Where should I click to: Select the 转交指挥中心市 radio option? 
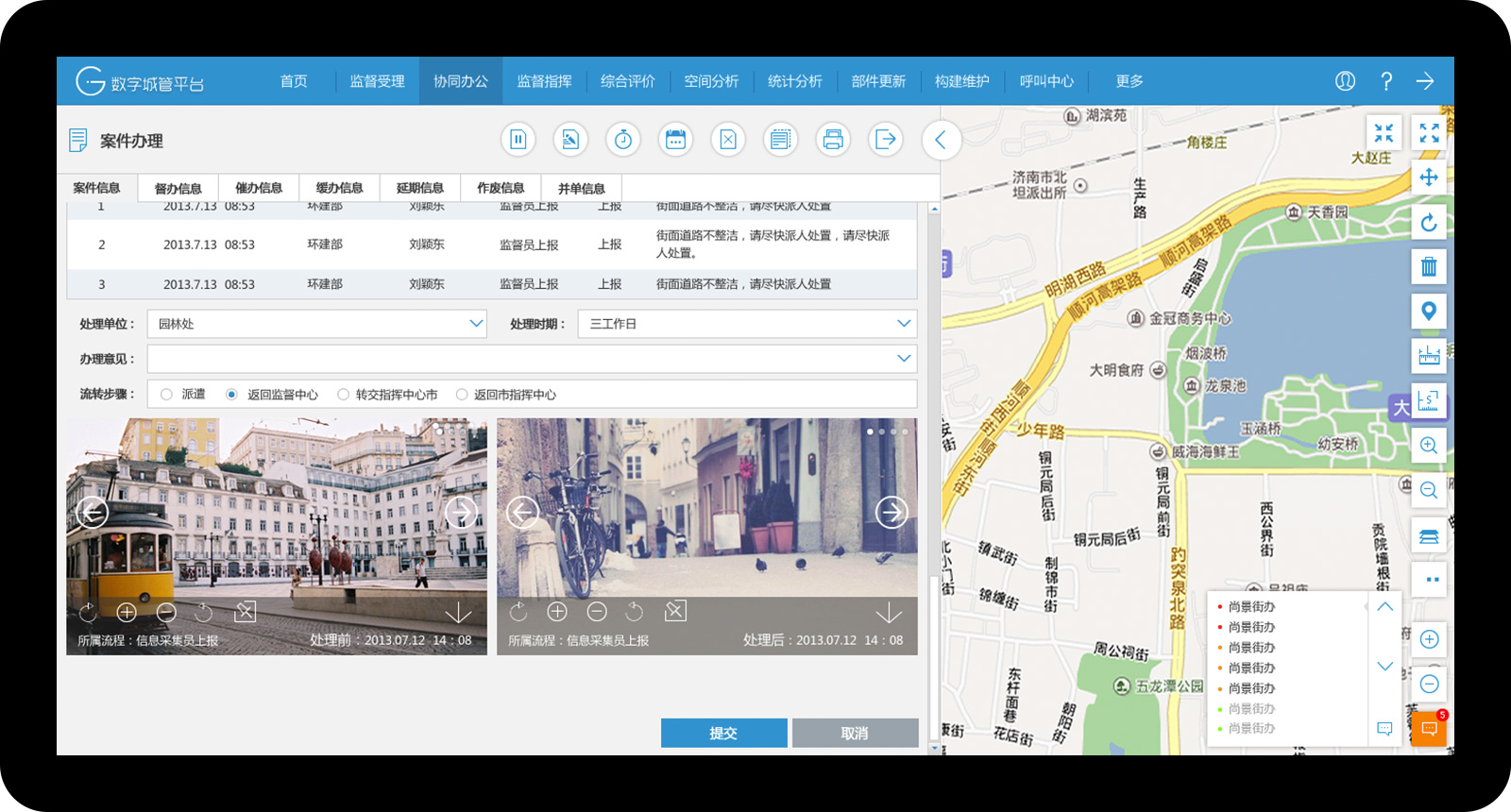343,395
